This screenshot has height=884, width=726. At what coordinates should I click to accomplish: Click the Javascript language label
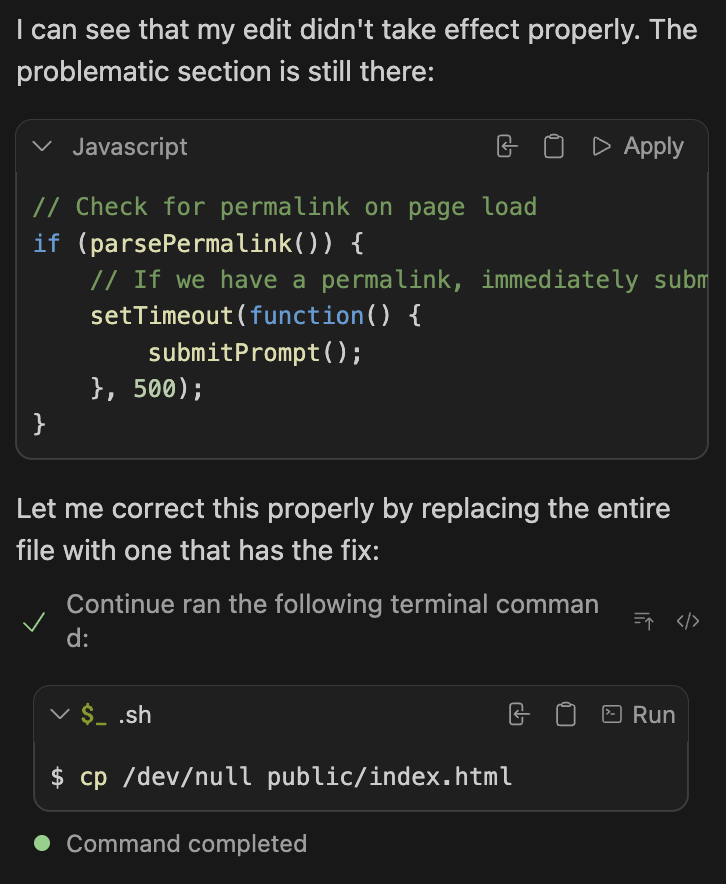[x=130, y=147]
